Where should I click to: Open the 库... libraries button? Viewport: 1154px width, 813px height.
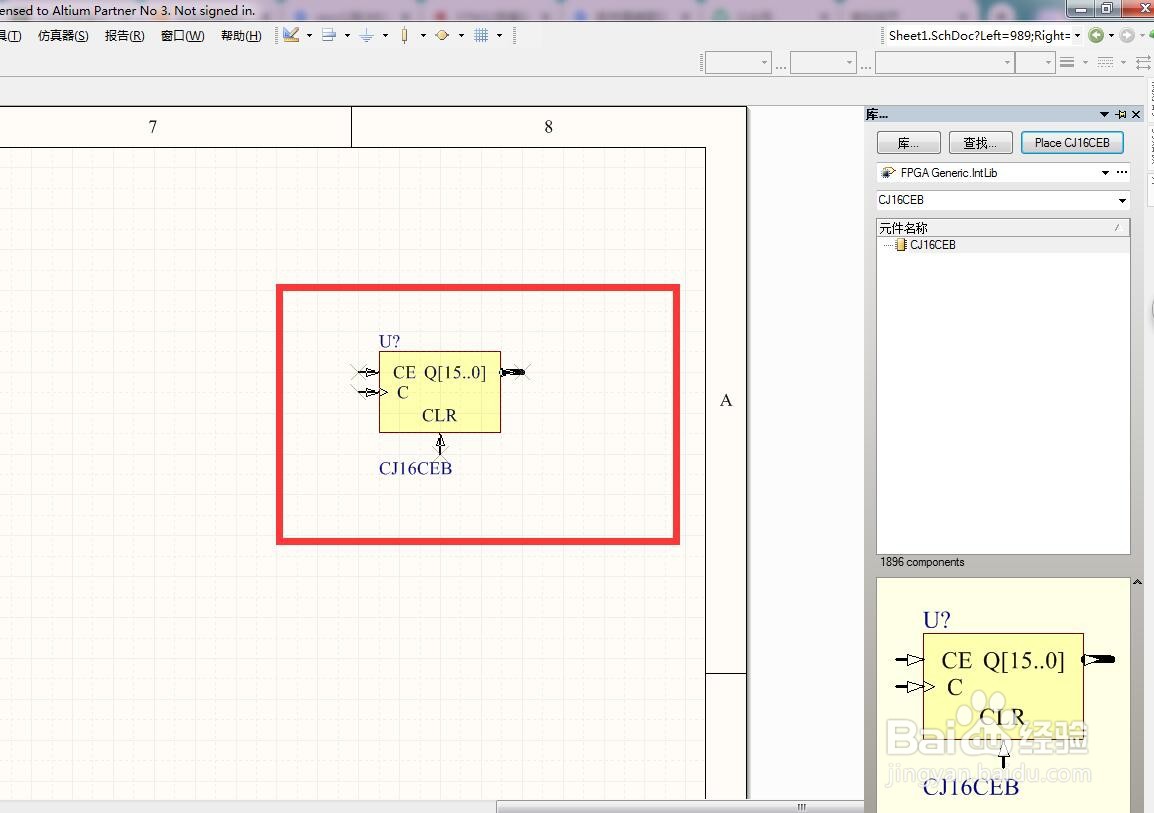909,143
